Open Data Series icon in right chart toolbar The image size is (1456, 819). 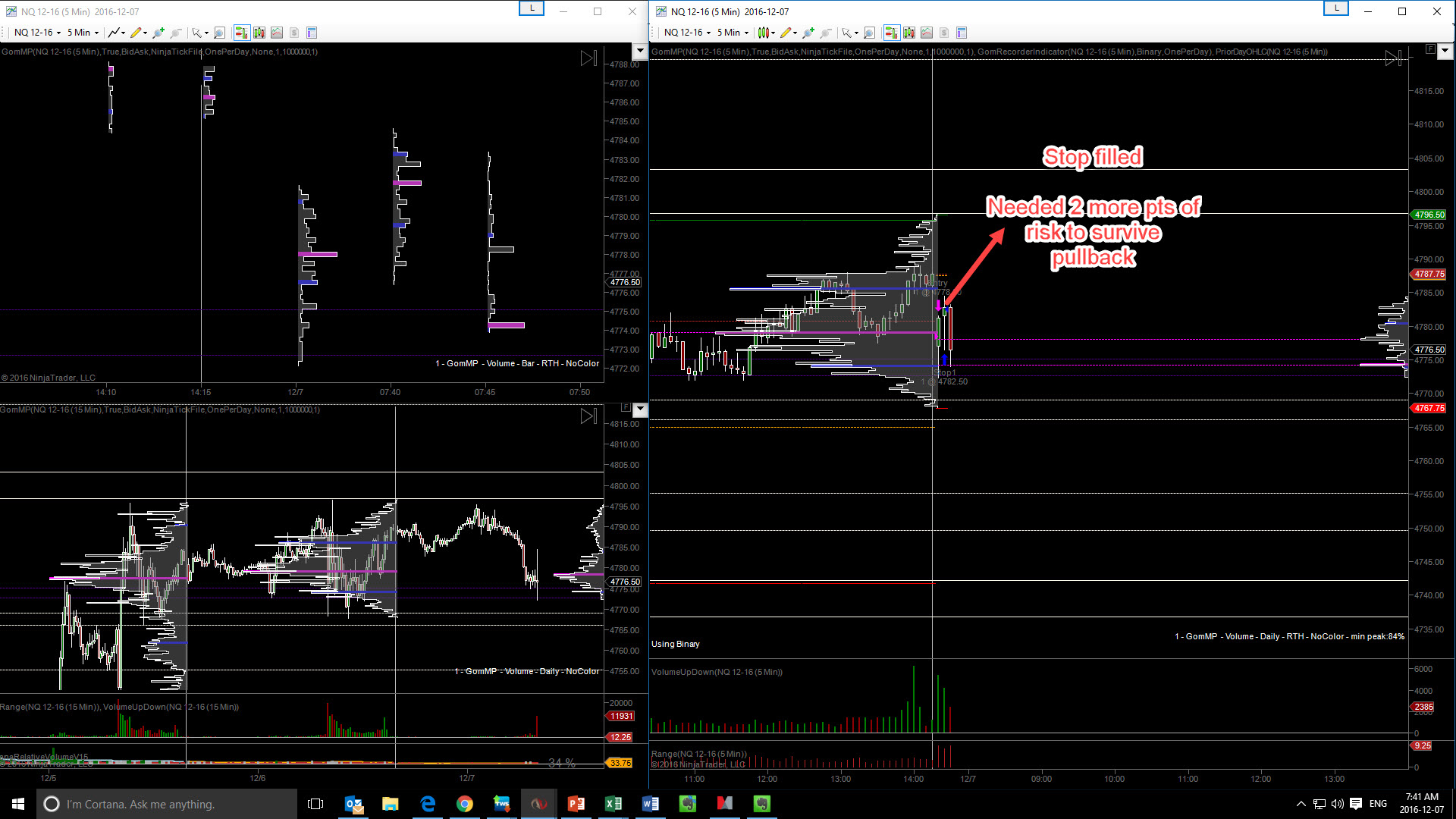909,33
